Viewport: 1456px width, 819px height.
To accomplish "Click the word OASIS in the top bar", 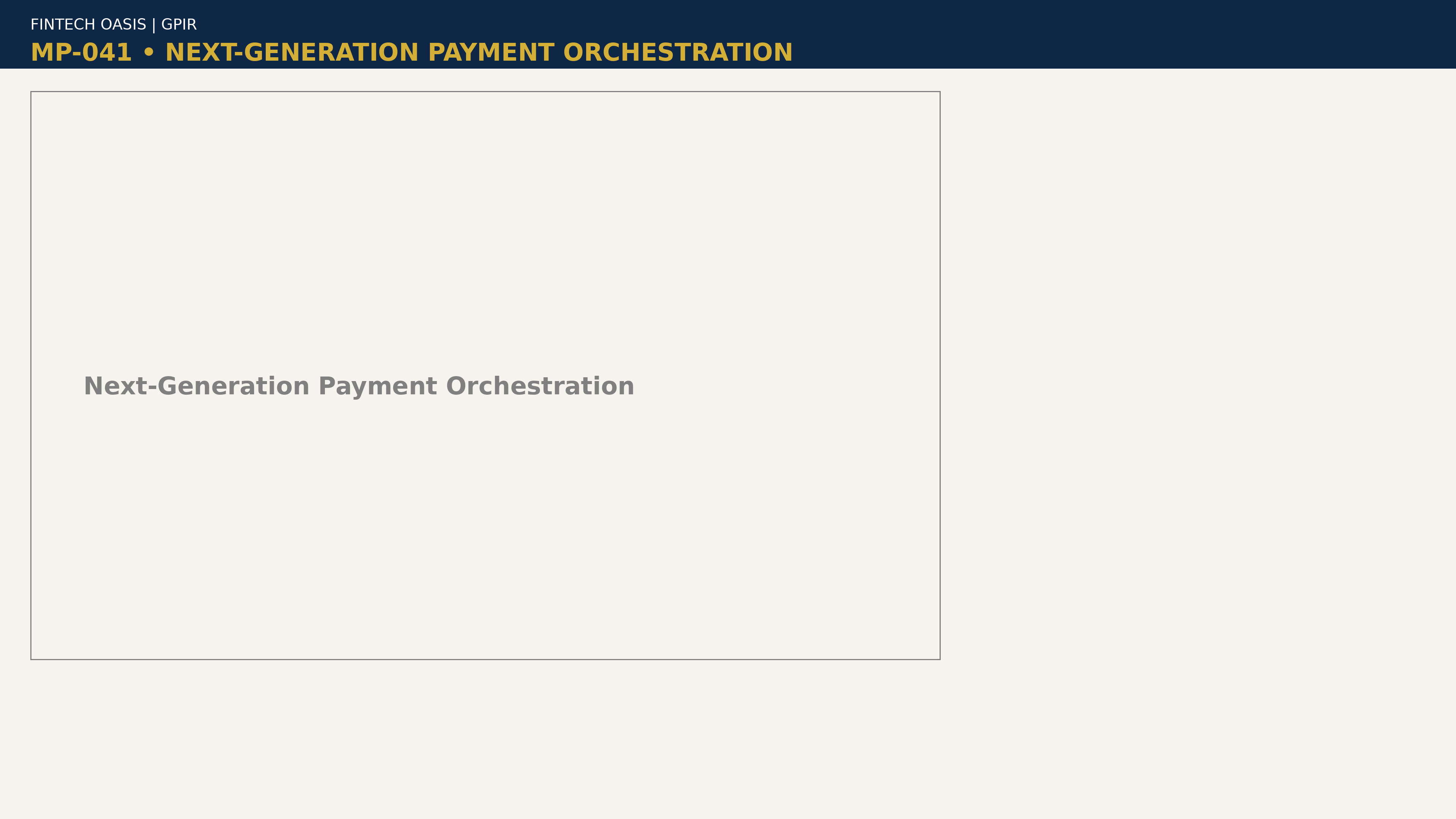I will [123, 25].
